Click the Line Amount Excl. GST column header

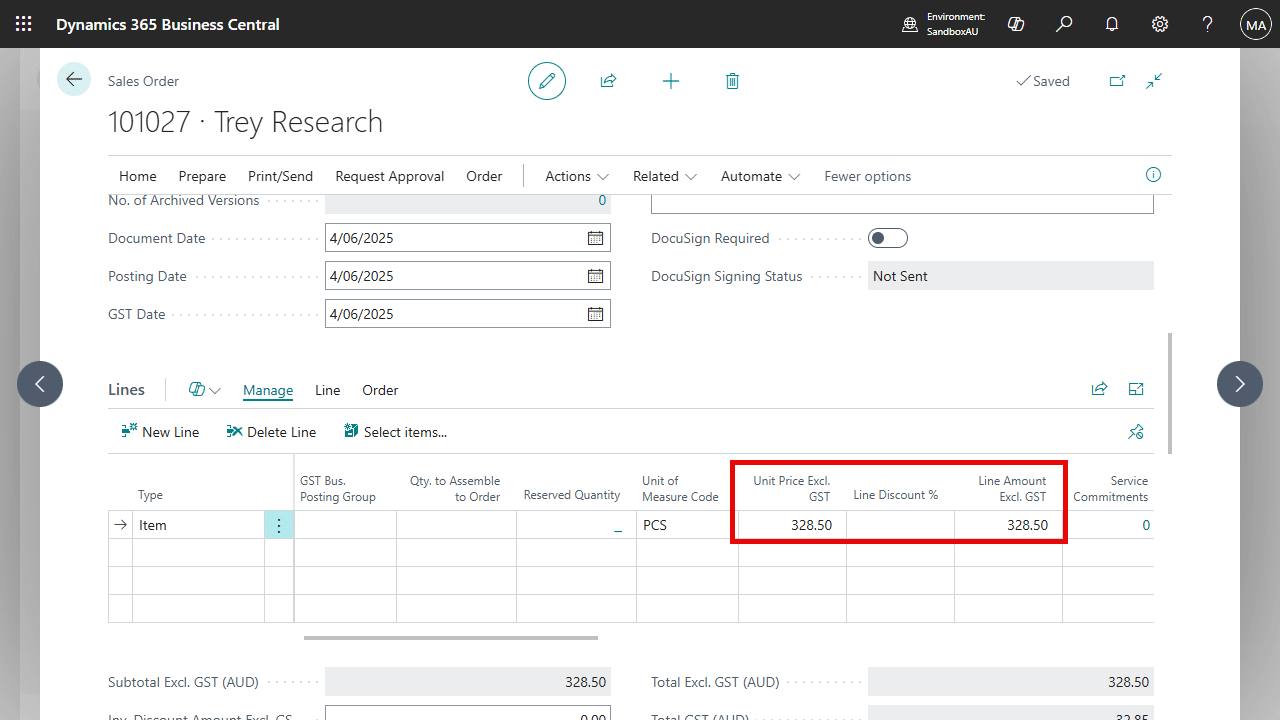click(x=1011, y=488)
